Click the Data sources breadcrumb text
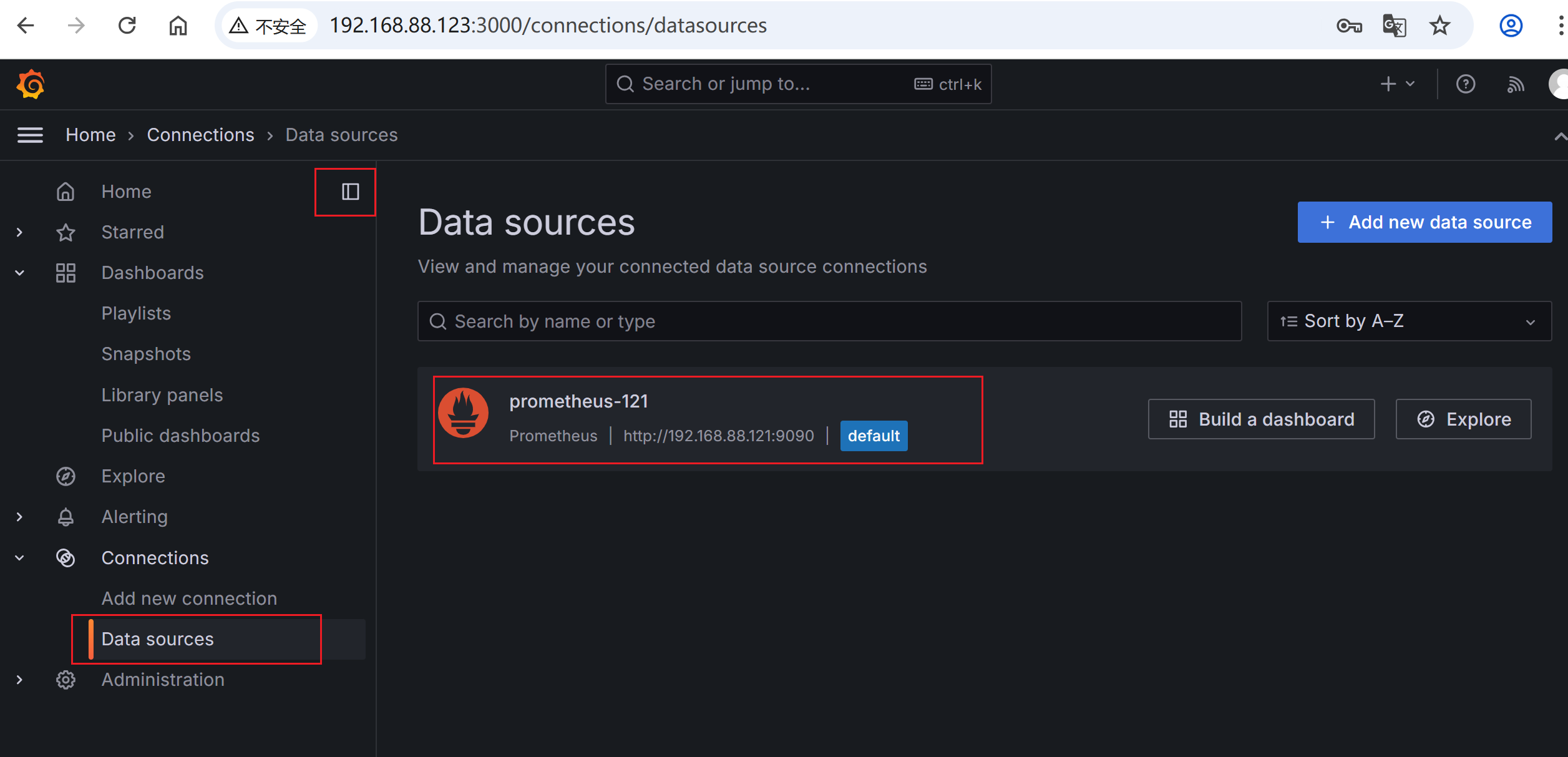The image size is (1568, 757). 341,135
